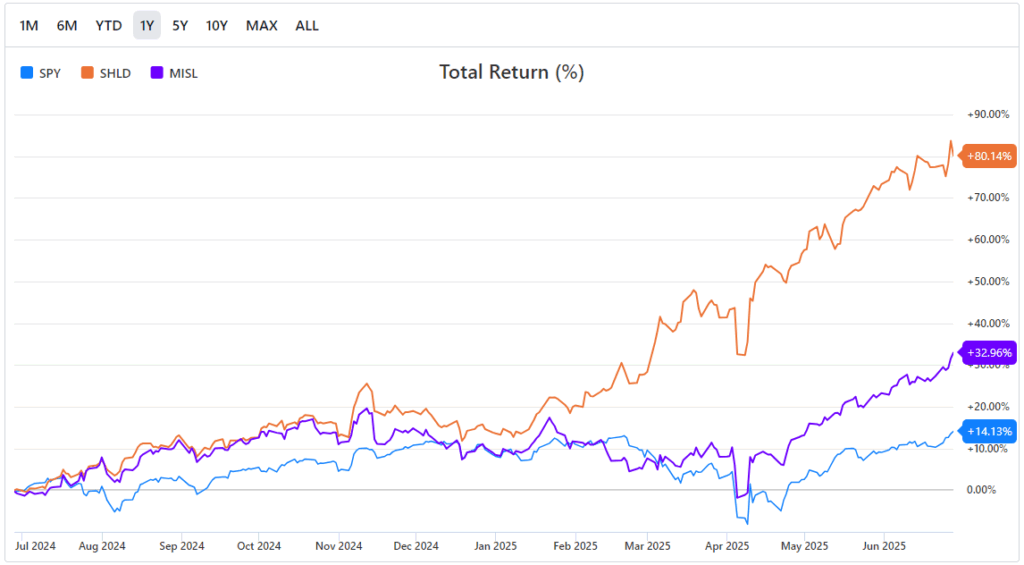Select the 1Y time range
The height and width of the screenshot is (565, 1024).
[x=147, y=25]
